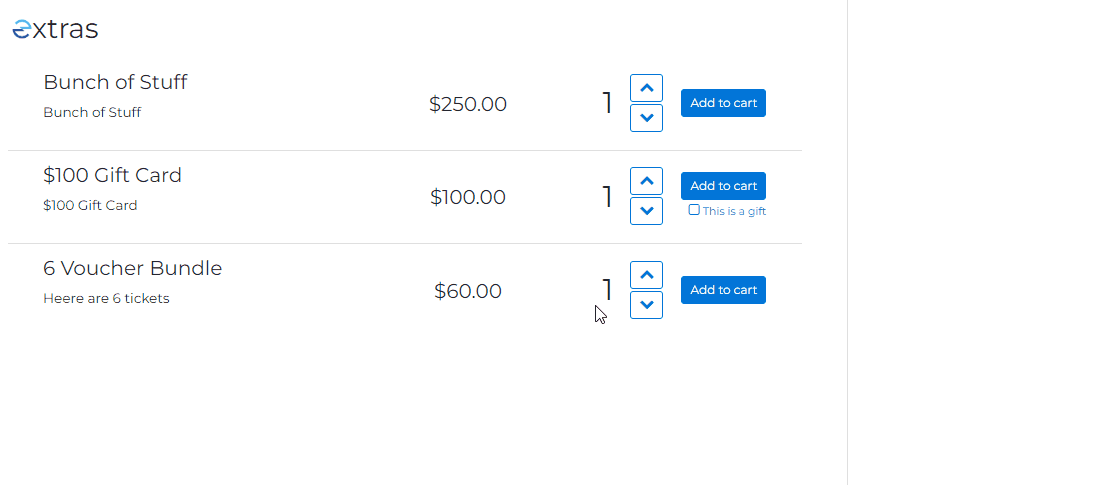Raise the $100 Gift Card quantity with the up chevron
Image resolution: width=1111 pixels, height=485 pixels.
pyautogui.click(x=646, y=181)
